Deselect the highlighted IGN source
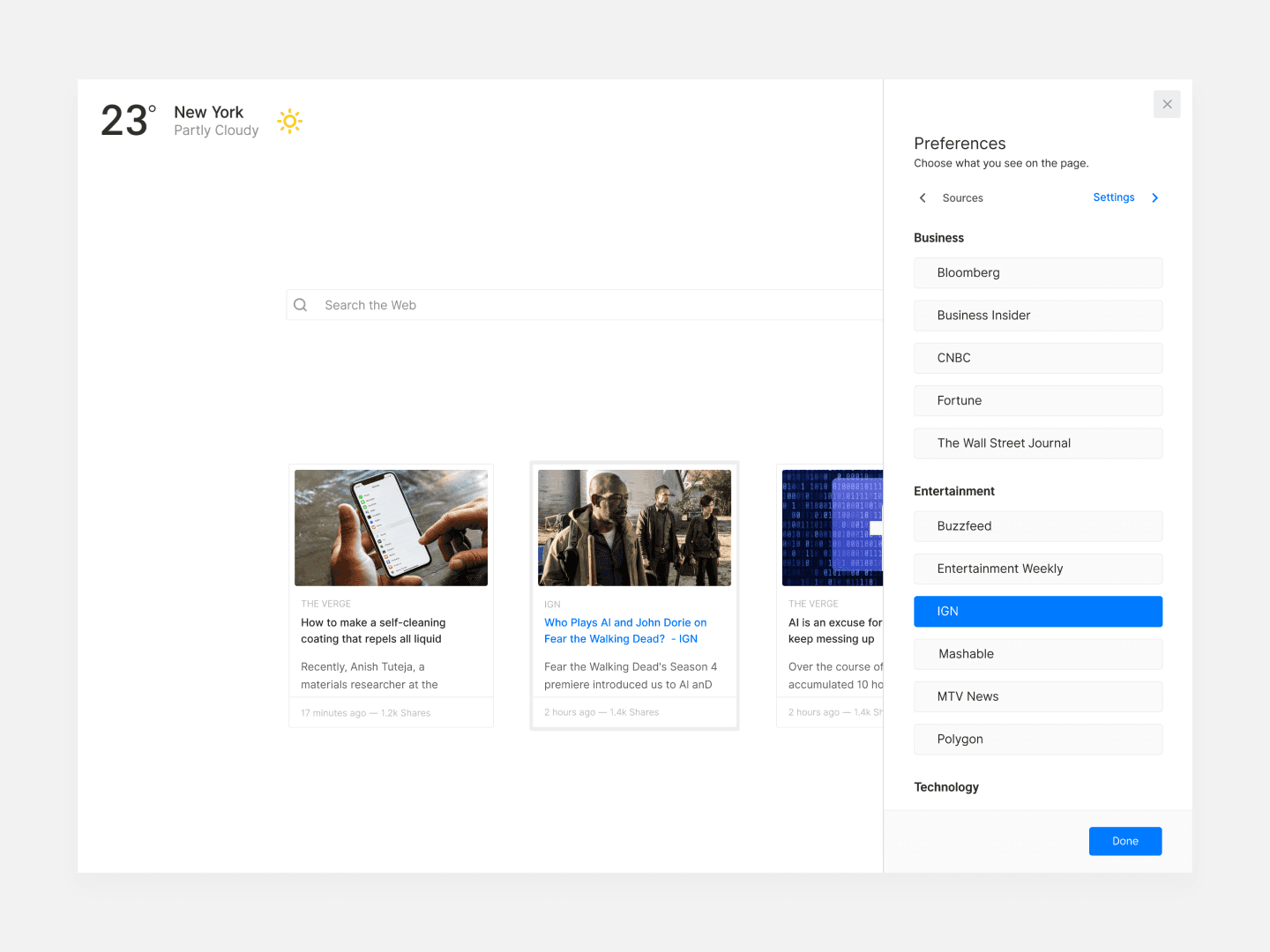This screenshot has height=952, width=1270. [1037, 612]
